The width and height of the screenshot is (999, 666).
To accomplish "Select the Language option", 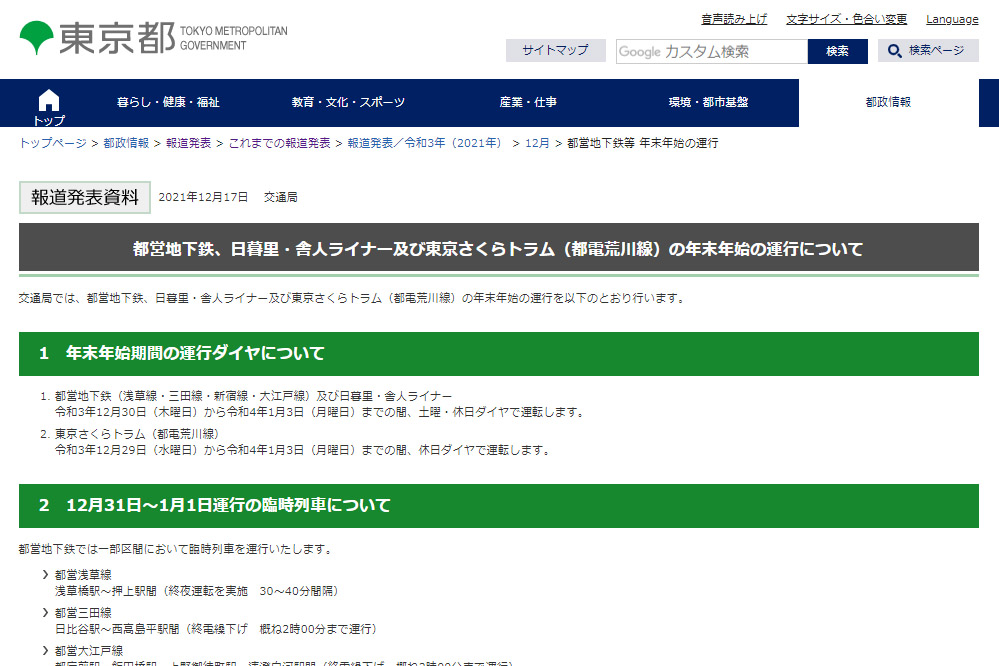I will tap(952, 18).
